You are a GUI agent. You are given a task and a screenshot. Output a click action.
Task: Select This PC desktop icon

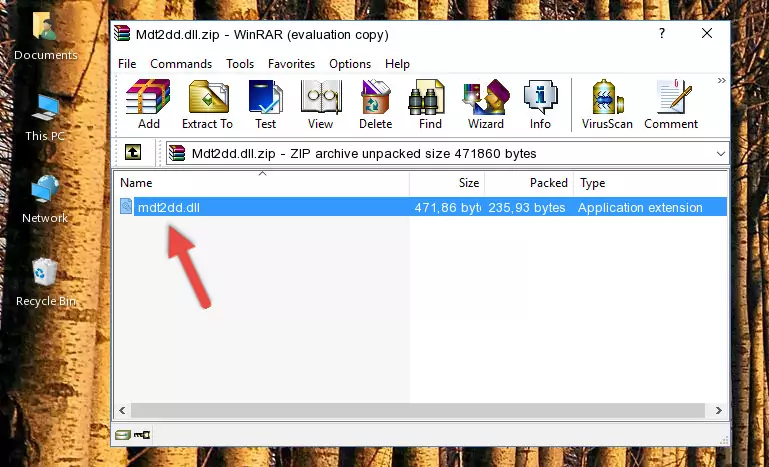pyautogui.click(x=45, y=118)
